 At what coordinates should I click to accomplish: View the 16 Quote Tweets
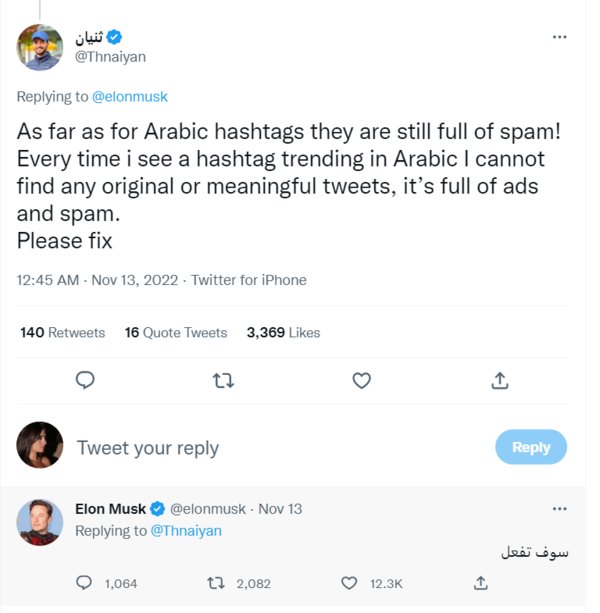click(x=176, y=332)
